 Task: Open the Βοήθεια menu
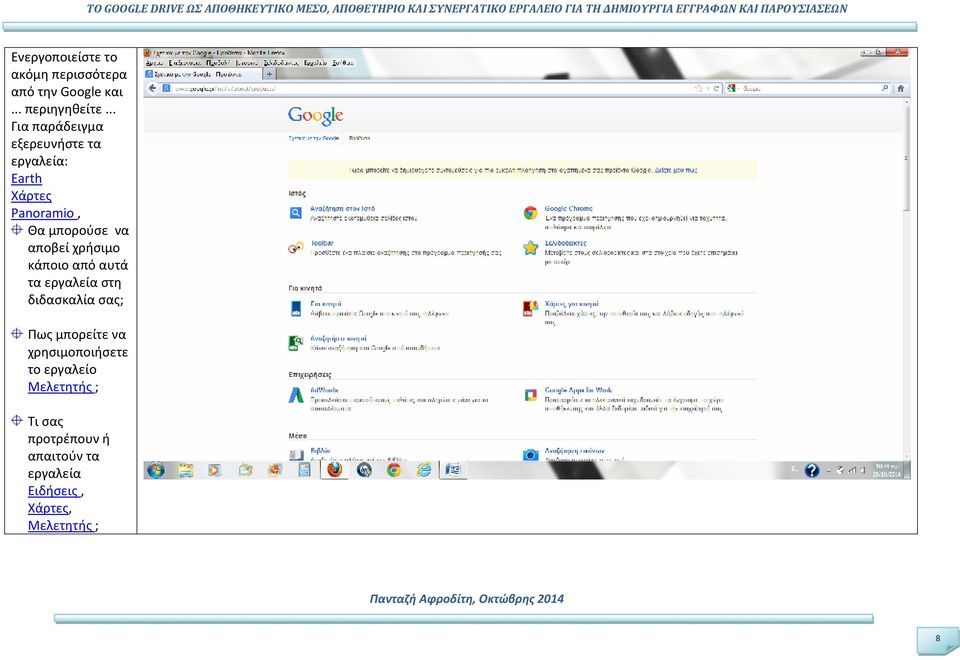tap(343, 63)
